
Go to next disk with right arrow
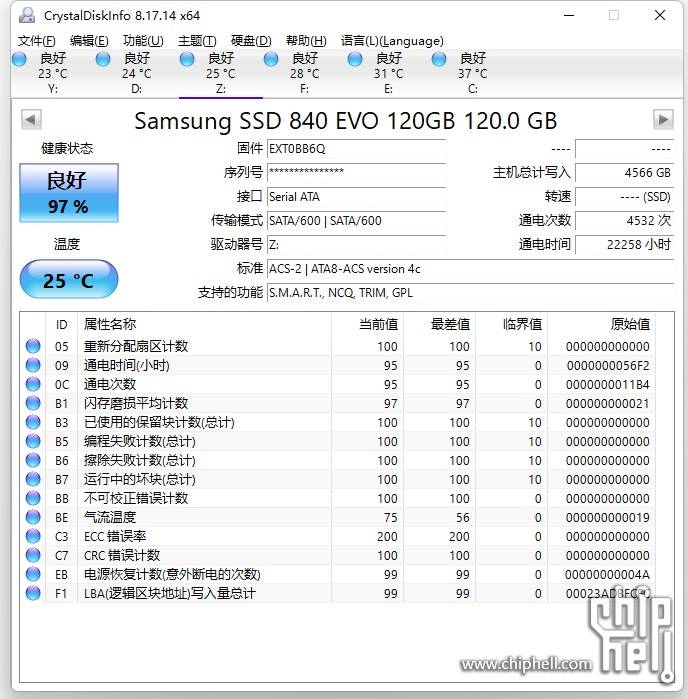[663, 119]
